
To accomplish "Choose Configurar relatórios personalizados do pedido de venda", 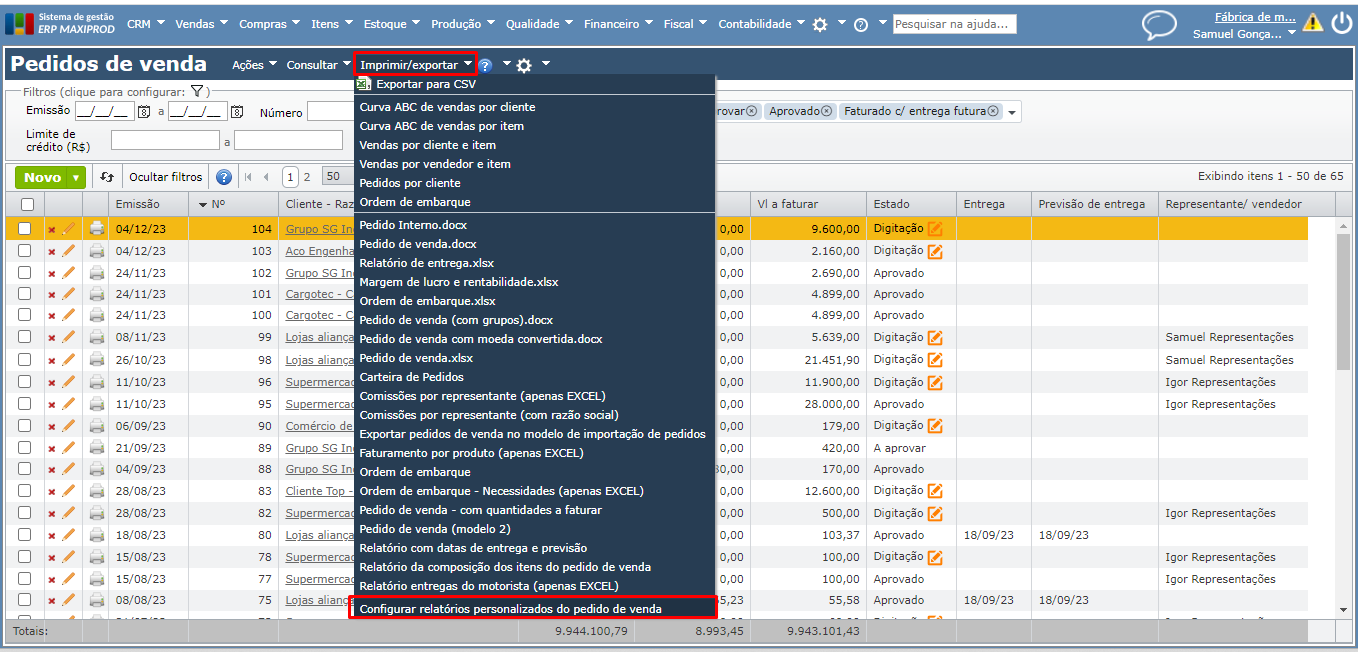I will pos(510,609).
